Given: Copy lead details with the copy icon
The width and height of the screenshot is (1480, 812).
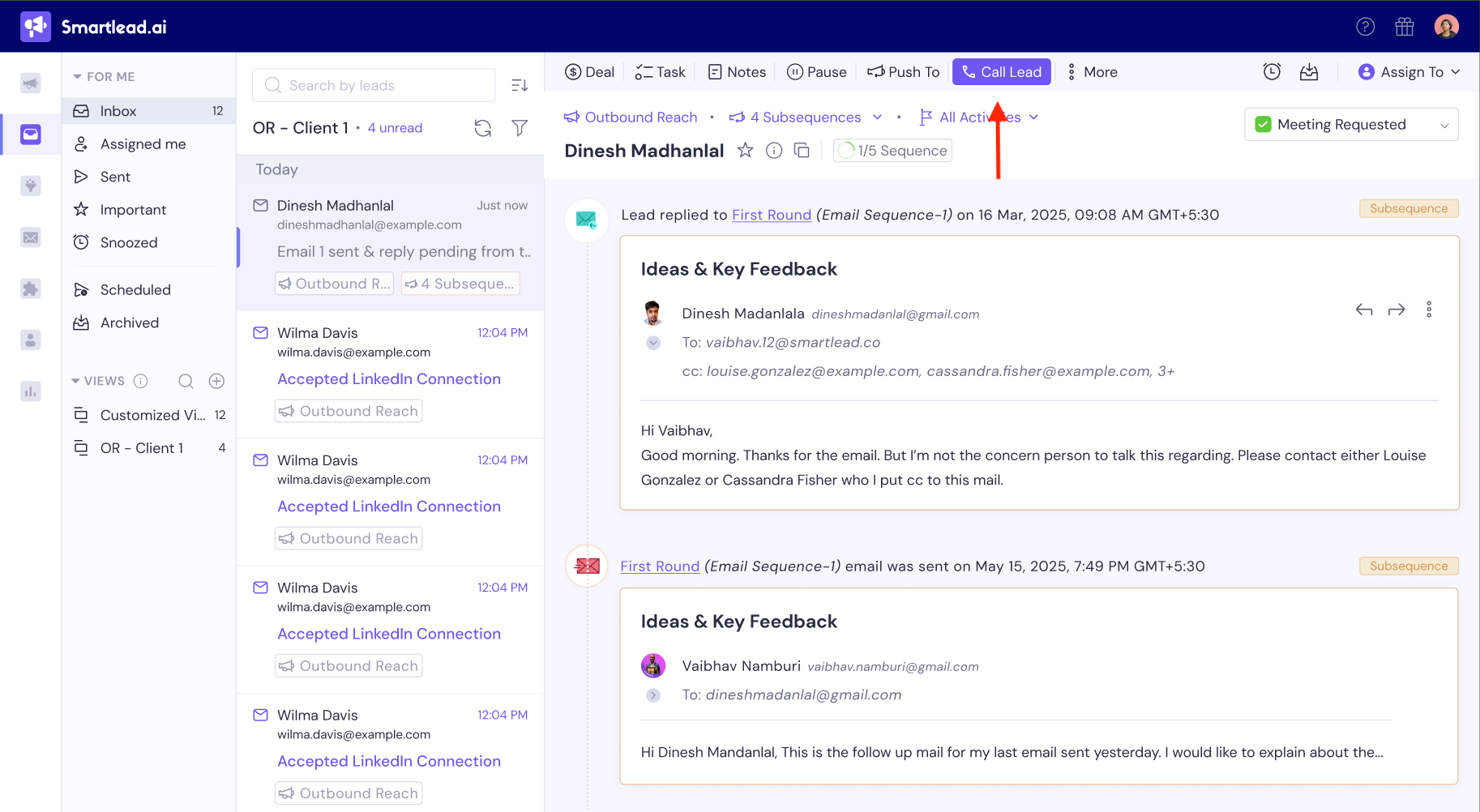Looking at the screenshot, I should (802, 151).
